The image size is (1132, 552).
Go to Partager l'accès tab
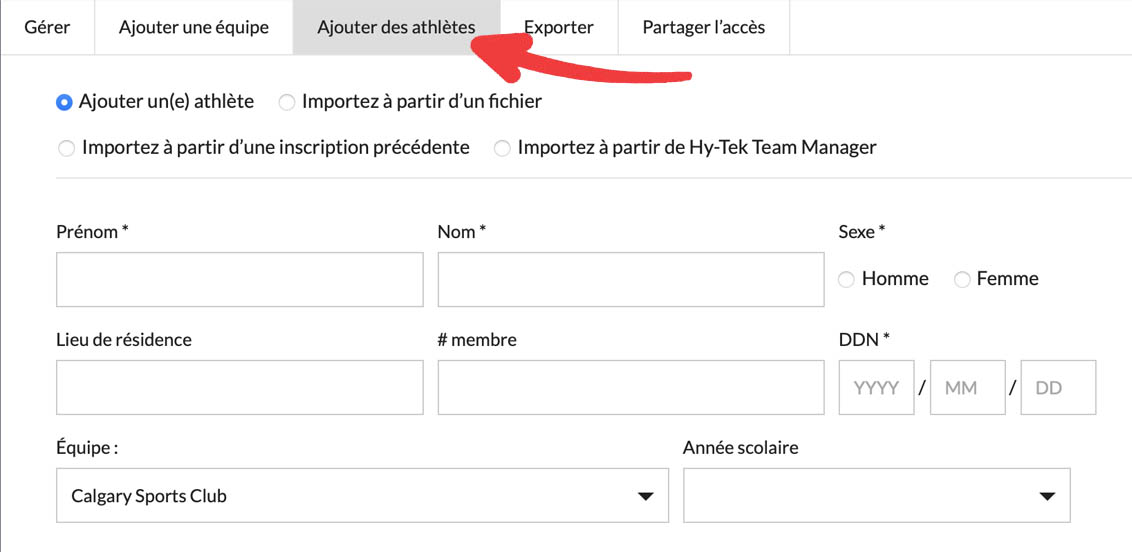coord(703,27)
